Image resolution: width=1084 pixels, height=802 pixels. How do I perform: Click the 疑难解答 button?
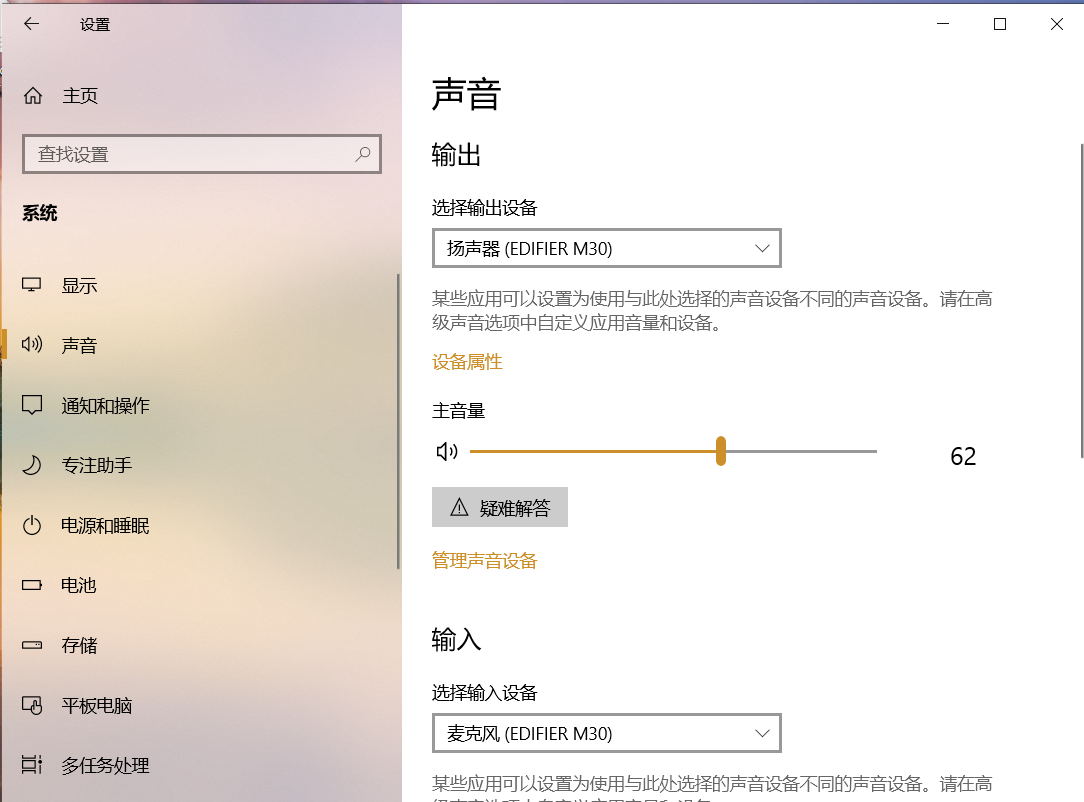coord(500,507)
